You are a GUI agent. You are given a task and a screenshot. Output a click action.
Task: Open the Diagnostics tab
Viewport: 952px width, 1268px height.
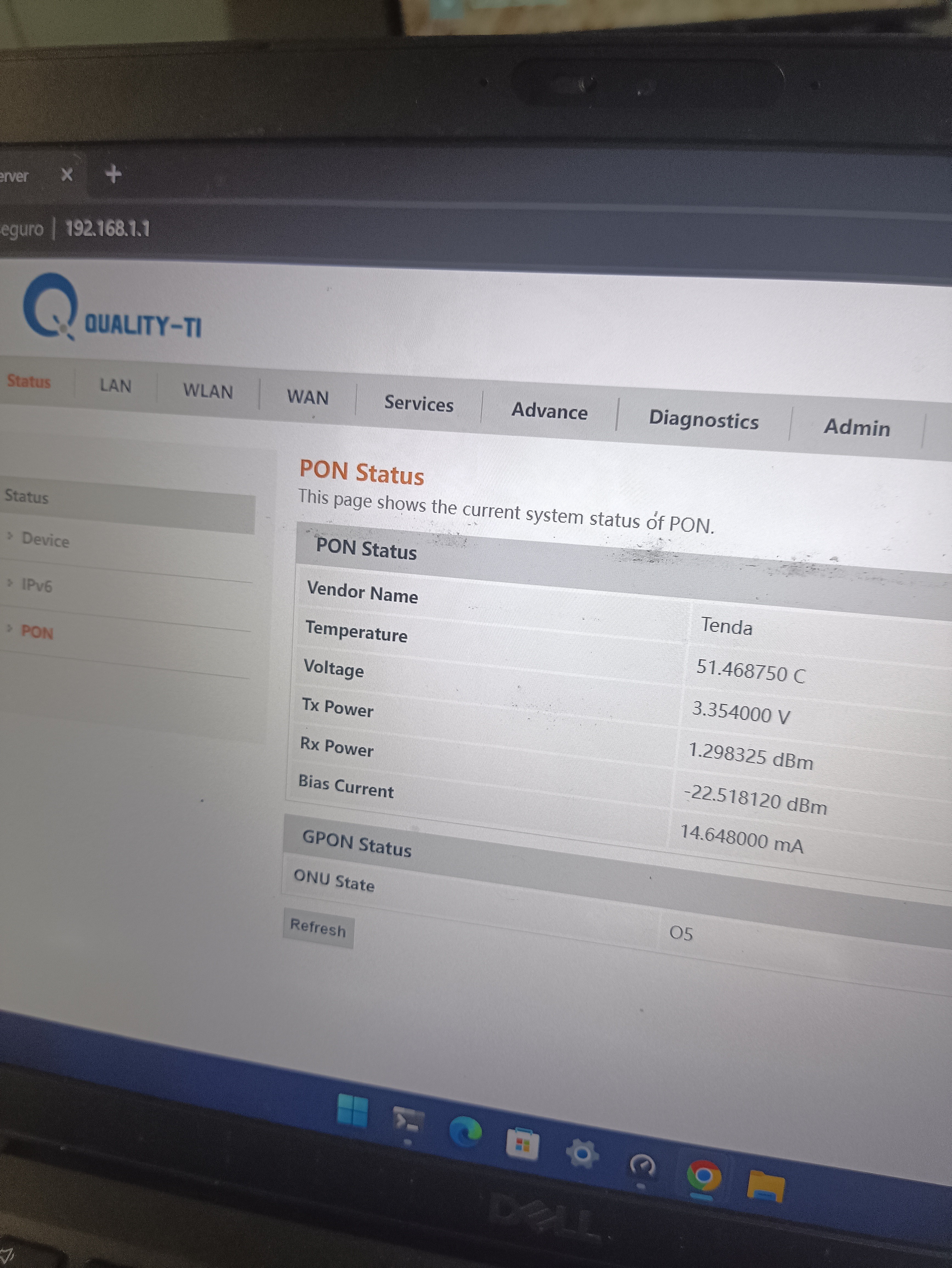pyautogui.click(x=703, y=420)
